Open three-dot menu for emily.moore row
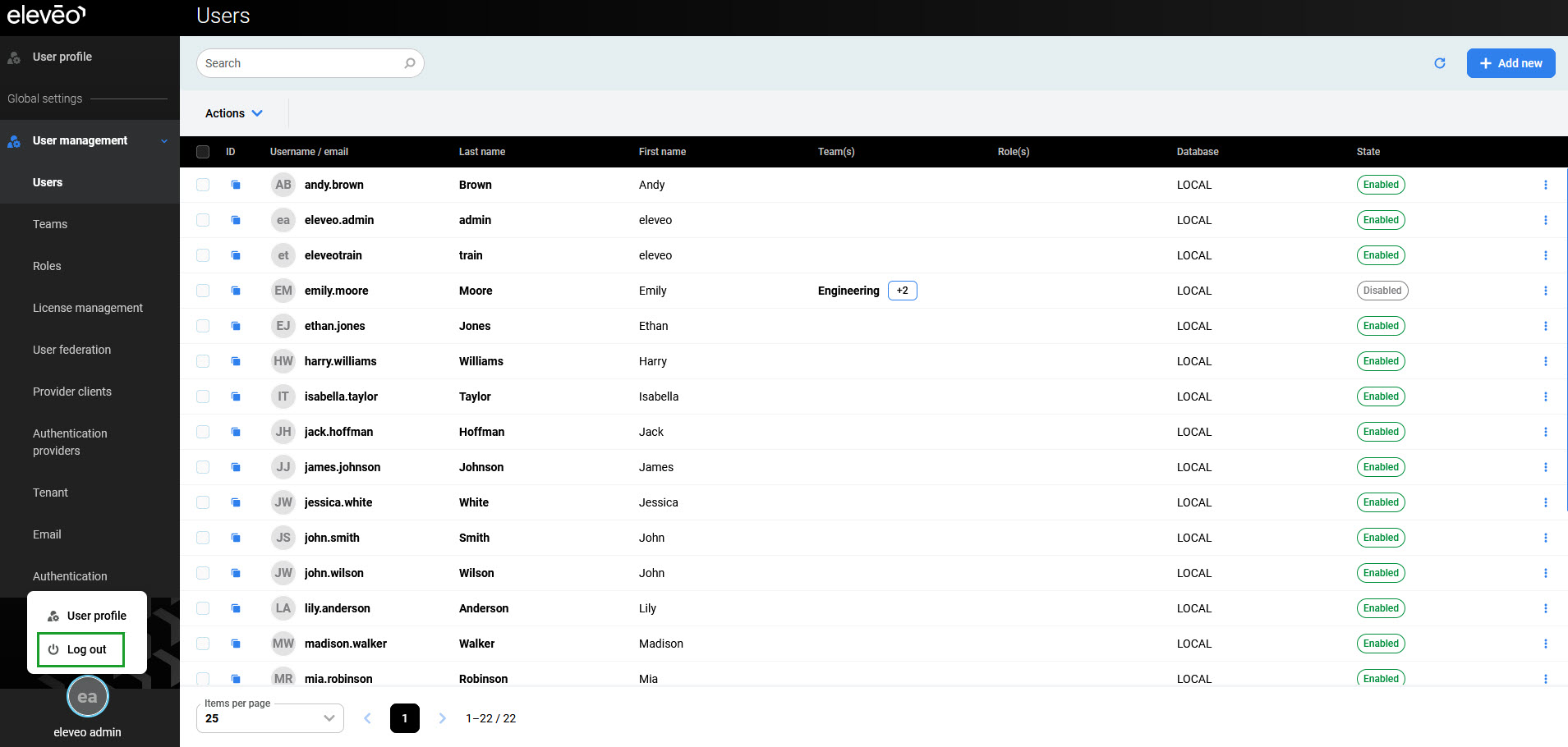This screenshot has height=747, width=1568. click(1545, 291)
